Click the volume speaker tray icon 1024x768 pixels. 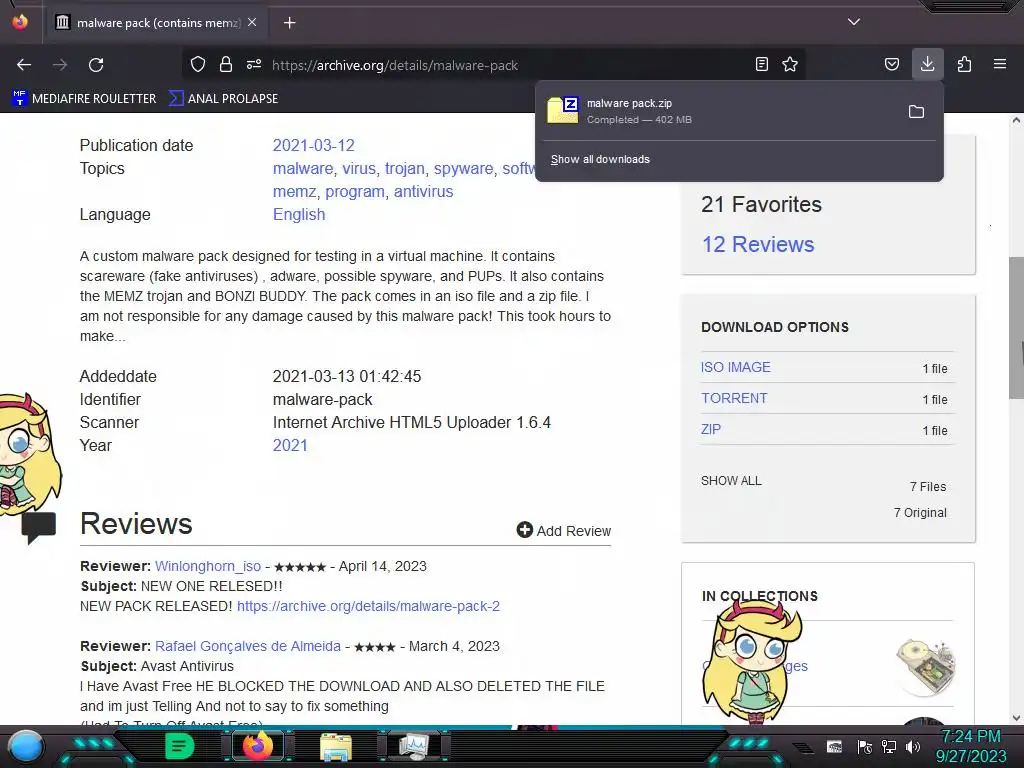[913, 746]
